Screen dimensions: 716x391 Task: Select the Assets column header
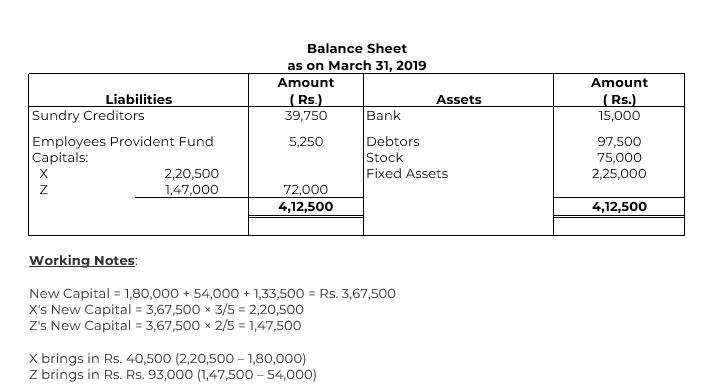tap(458, 100)
